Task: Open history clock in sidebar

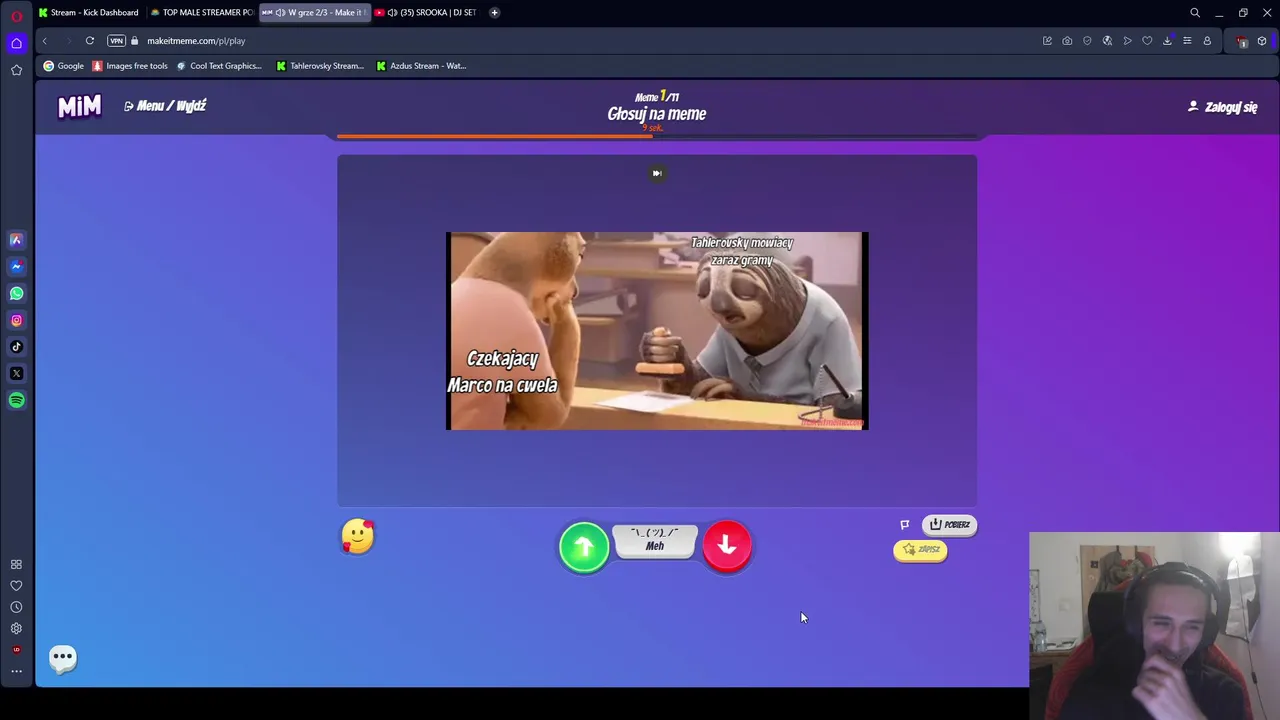Action: pos(16,607)
